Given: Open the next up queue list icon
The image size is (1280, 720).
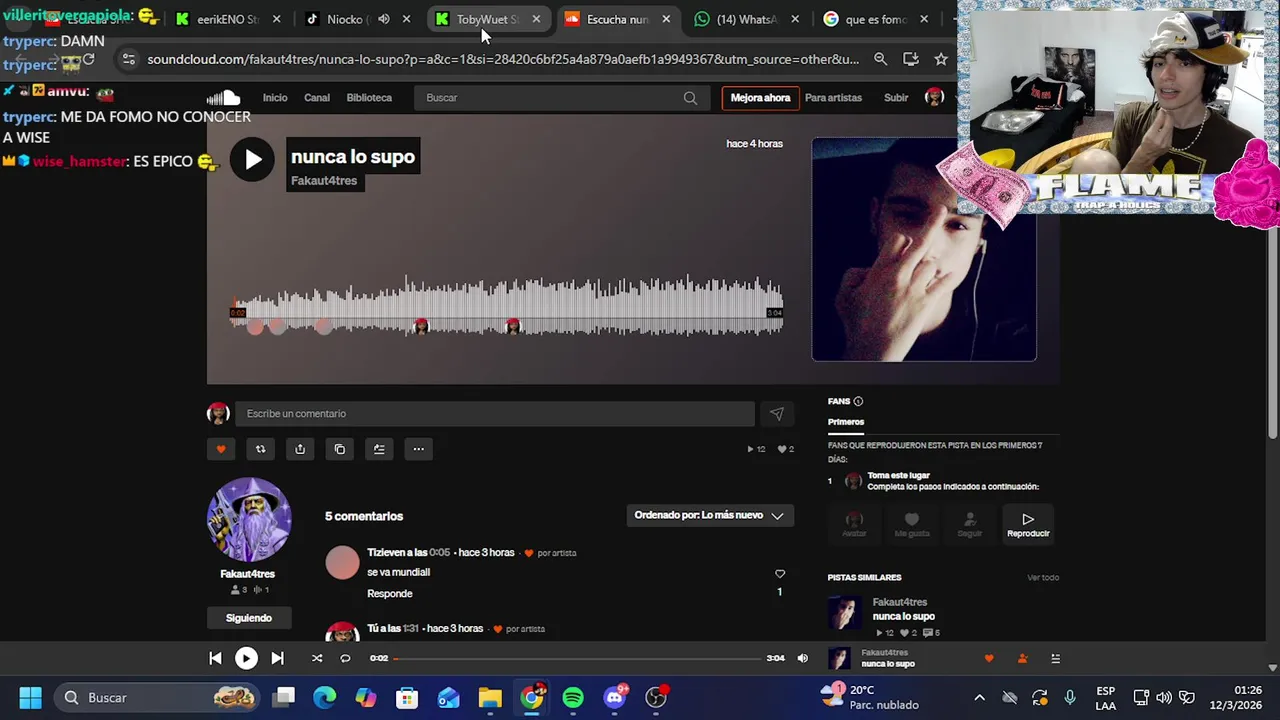Looking at the screenshot, I should pyautogui.click(x=1055, y=658).
